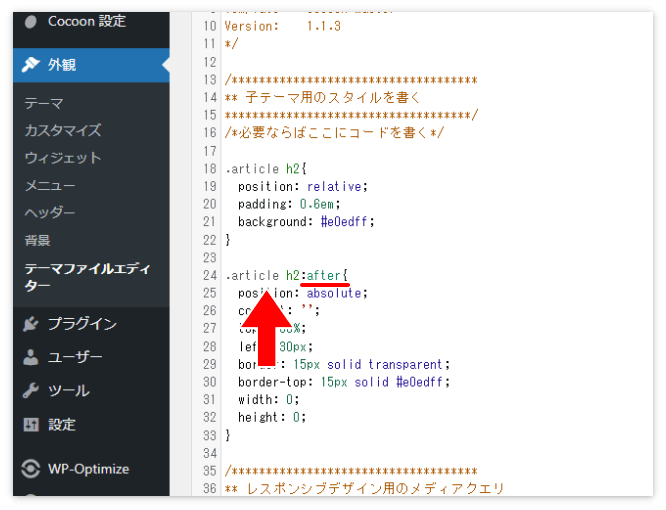Click the ユーザー person icon
The image size is (666, 510).
pyautogui.click(x=31, y=357)
